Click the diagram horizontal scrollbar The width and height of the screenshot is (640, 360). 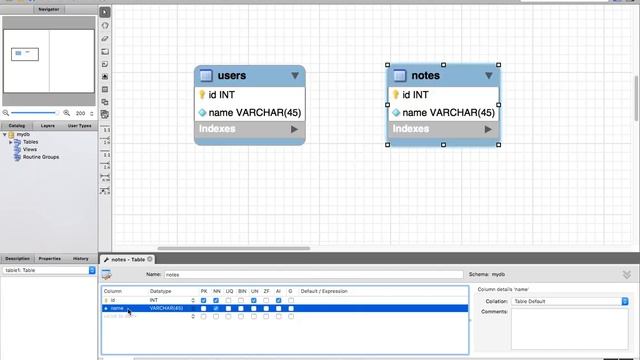(x=233, y=248)
